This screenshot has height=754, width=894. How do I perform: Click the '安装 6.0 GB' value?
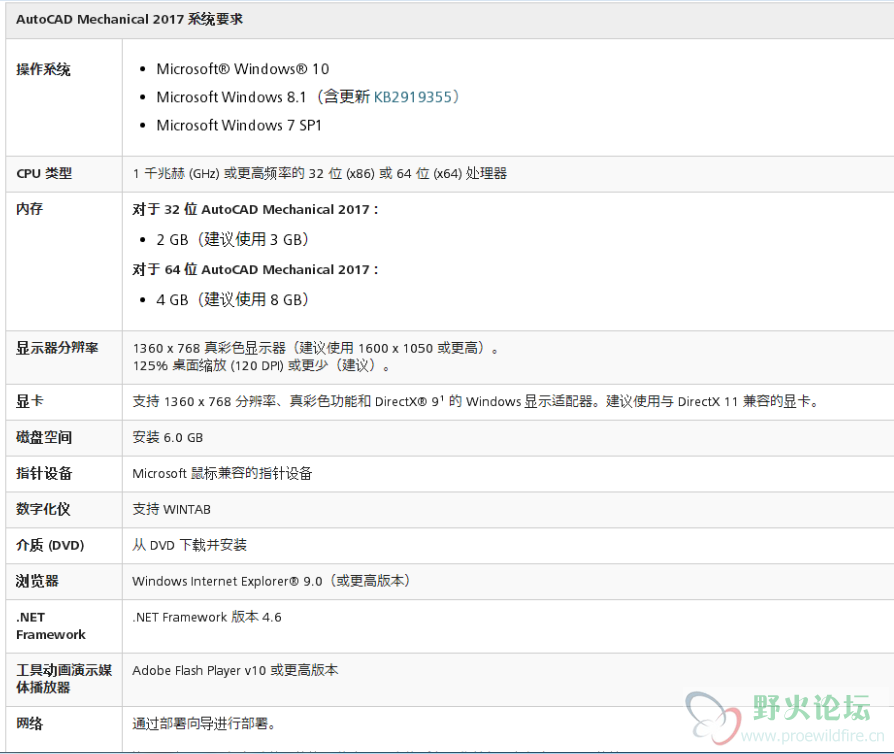point(168,437)
